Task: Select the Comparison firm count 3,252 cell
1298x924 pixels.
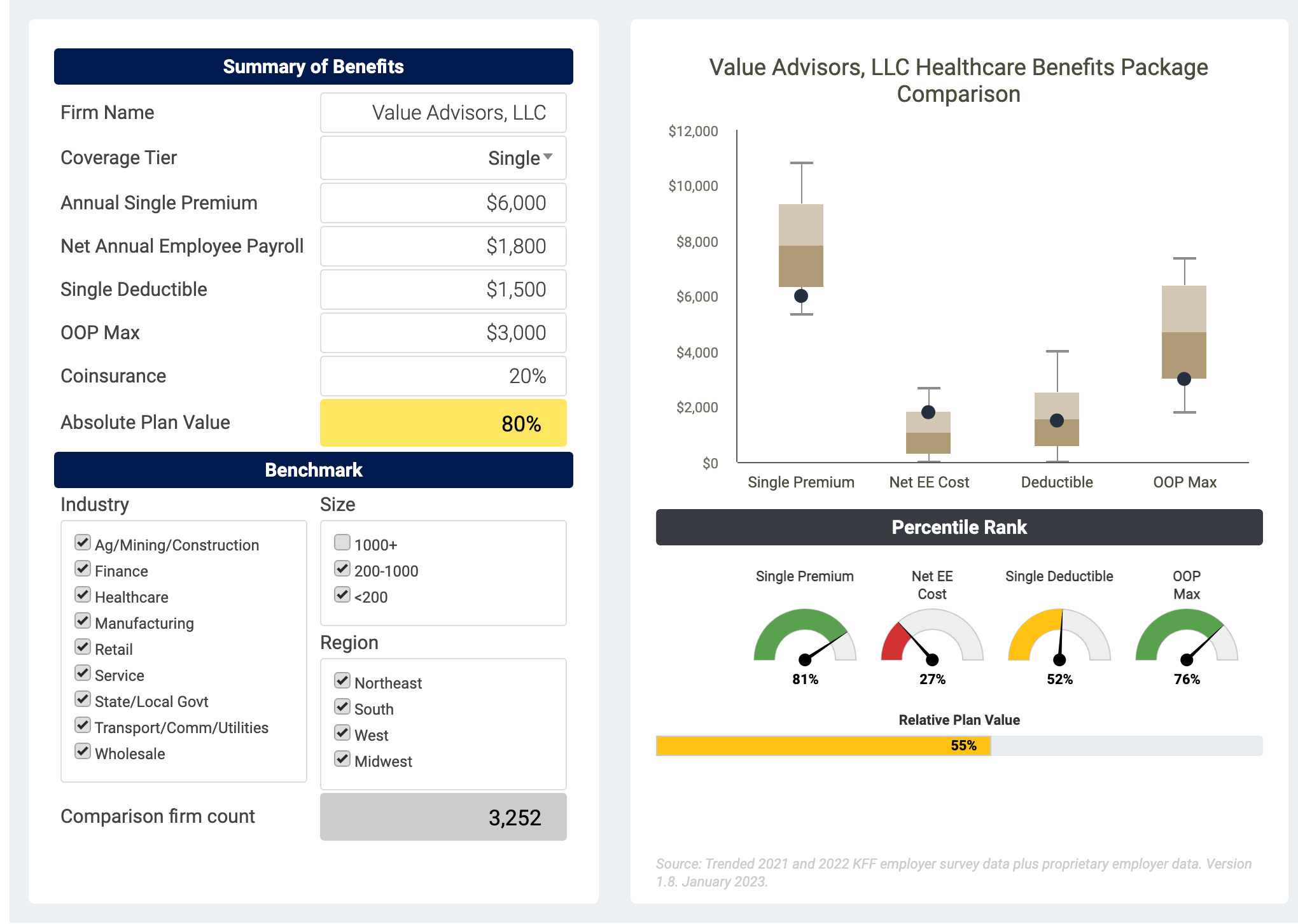Action: pos(443,817)
